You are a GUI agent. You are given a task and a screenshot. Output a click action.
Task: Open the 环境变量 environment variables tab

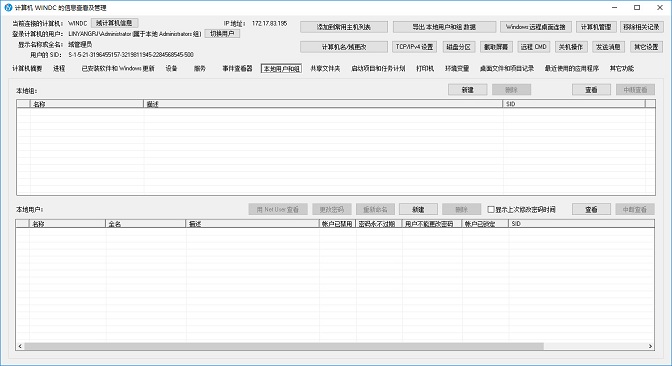point(457,69)
